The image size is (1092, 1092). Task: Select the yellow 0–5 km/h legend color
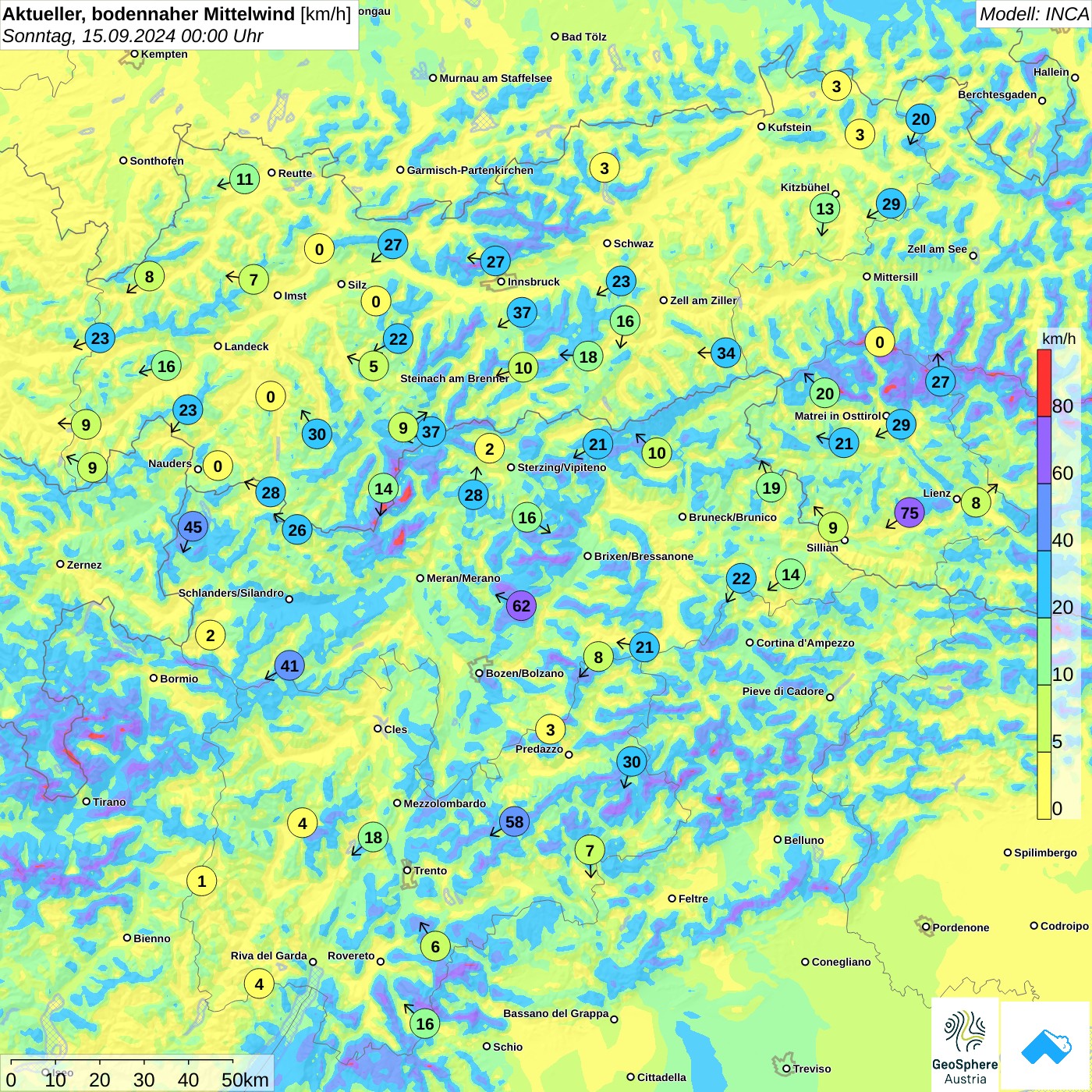click(1044, 786)
